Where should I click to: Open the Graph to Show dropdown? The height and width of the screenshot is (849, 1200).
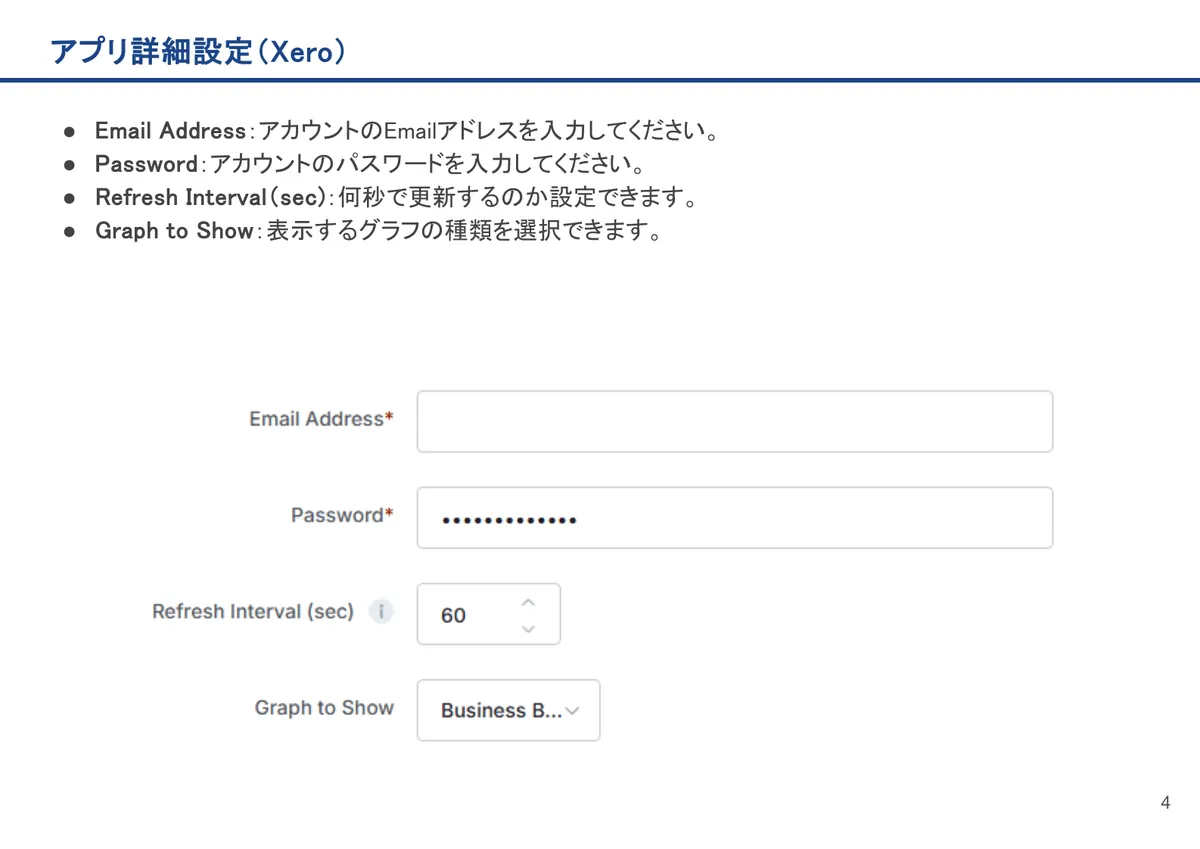(x=508, y=710)
